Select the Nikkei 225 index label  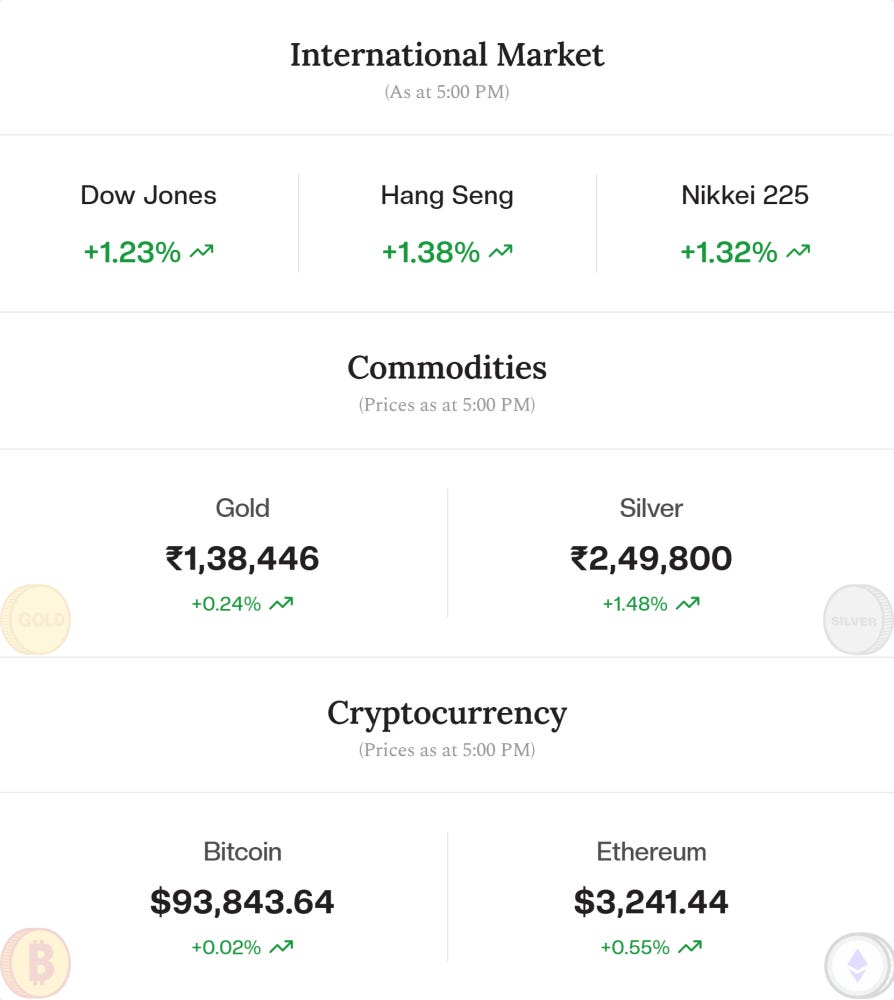pyautogui.click(x=745, y=195)
